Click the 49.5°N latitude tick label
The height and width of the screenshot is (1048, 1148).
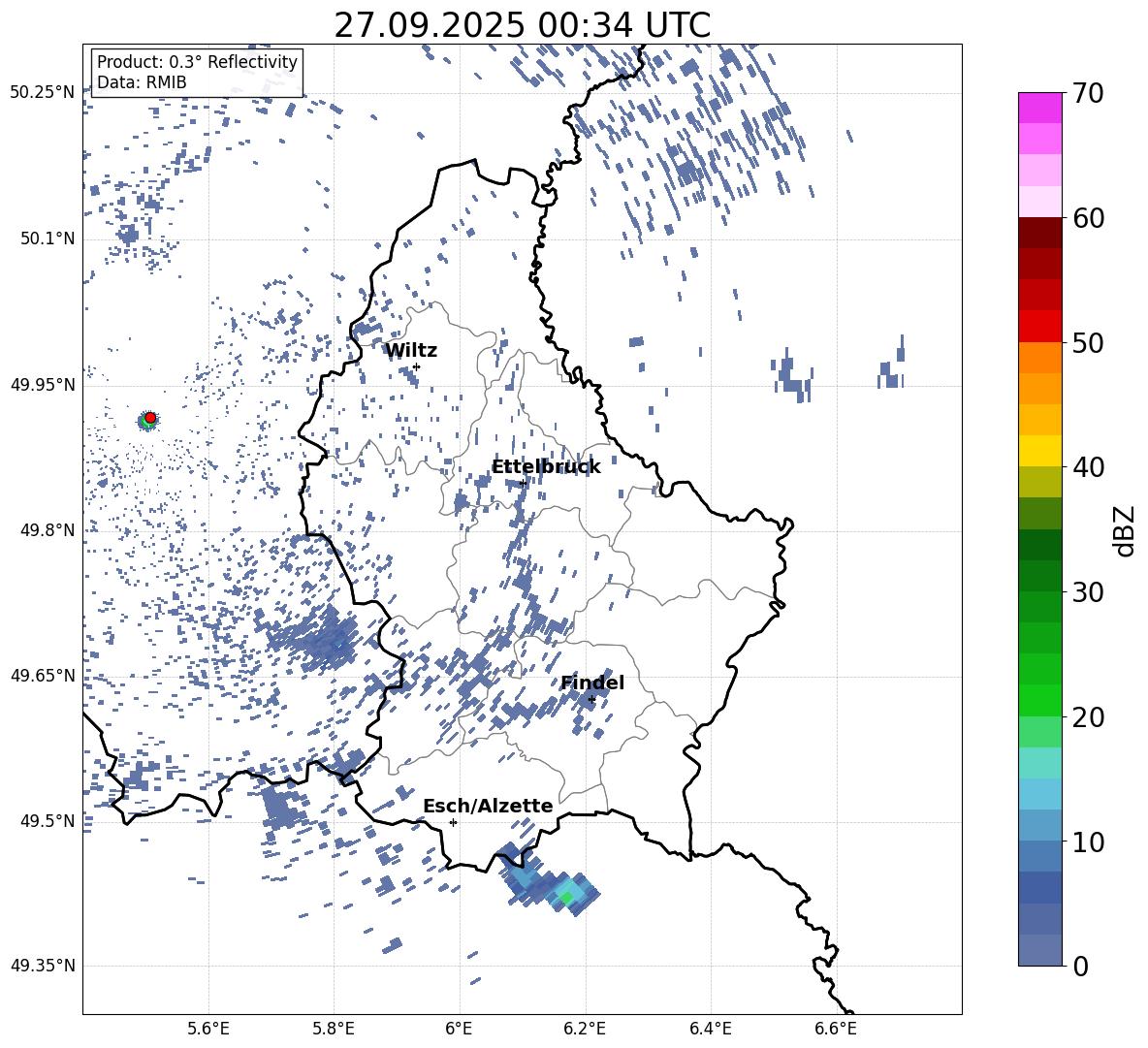[47, 821]
